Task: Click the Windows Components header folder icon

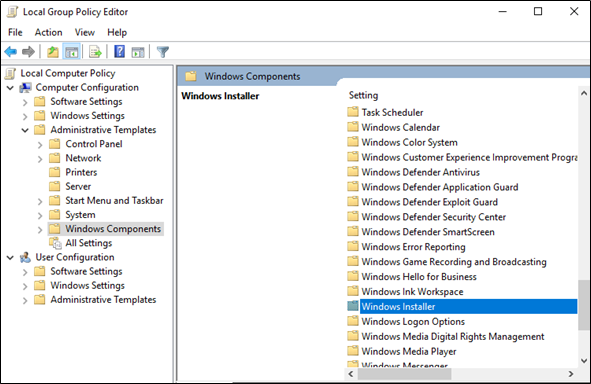Action: [191, 76]
